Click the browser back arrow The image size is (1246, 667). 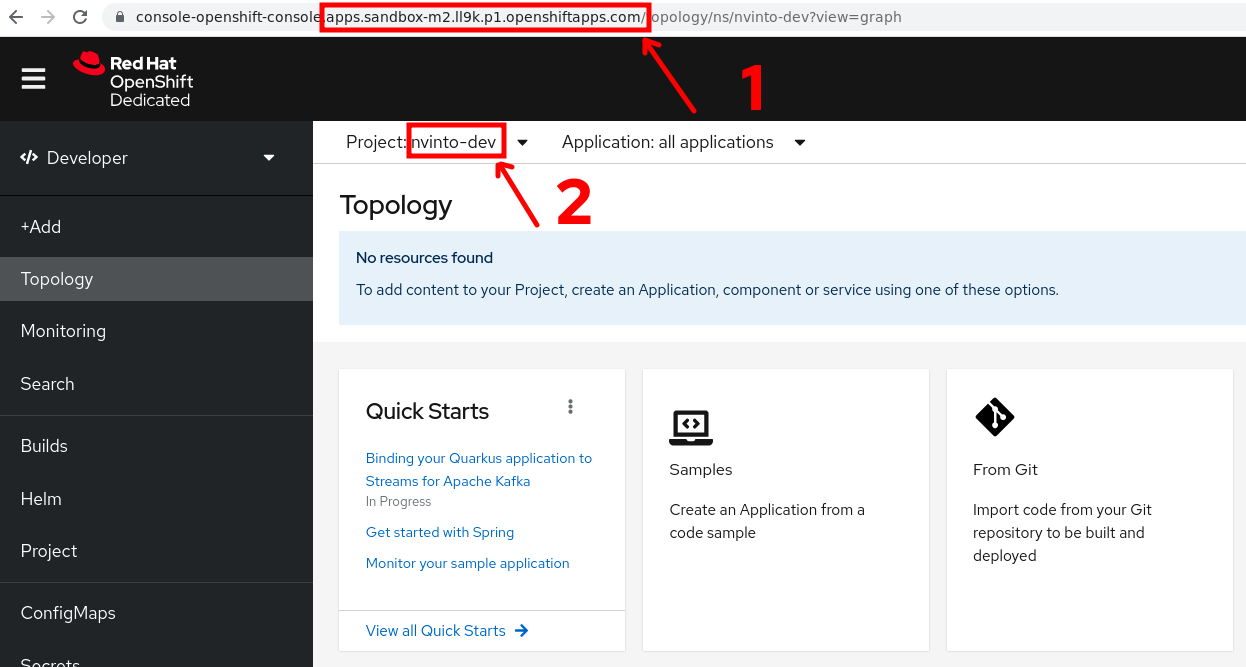(x=15, y=16)
